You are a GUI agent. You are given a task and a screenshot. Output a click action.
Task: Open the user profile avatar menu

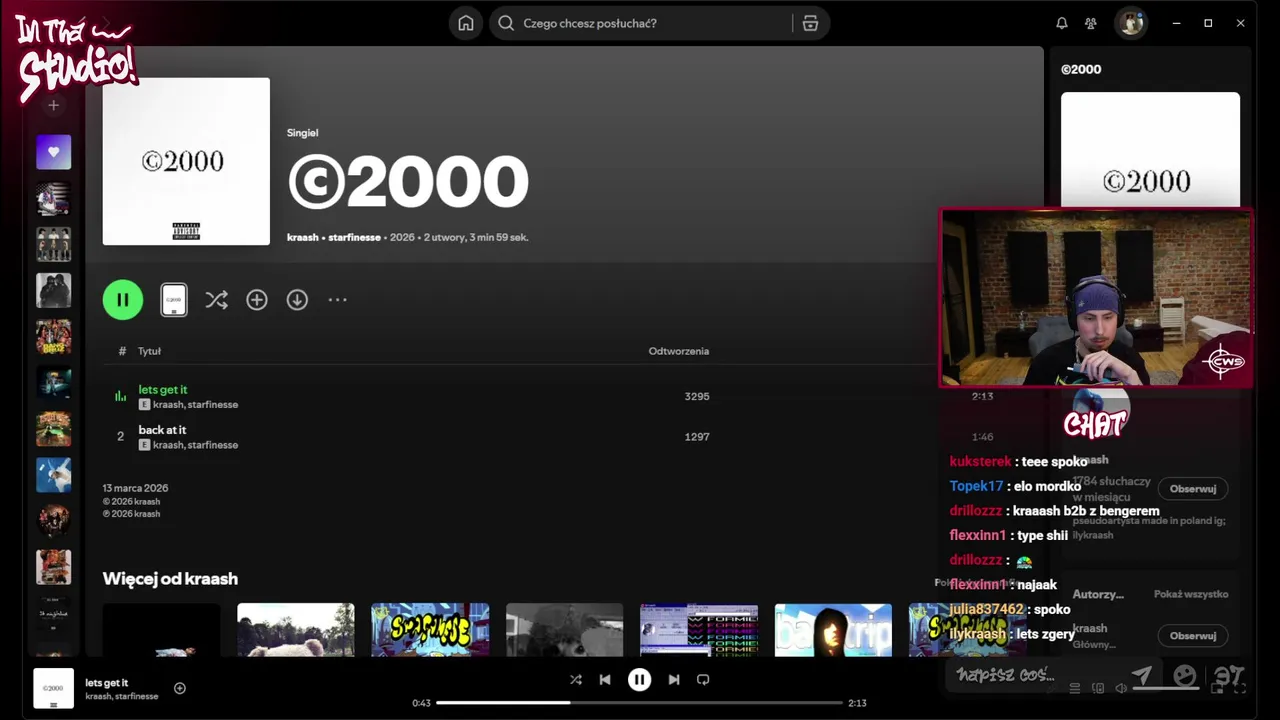[x=1131, y=23]
